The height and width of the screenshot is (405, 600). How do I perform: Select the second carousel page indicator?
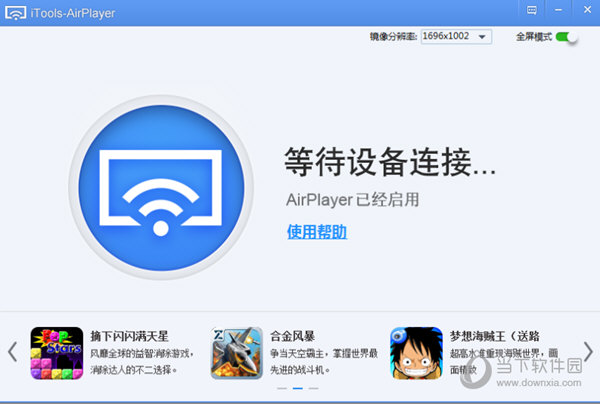click(298, 388)
